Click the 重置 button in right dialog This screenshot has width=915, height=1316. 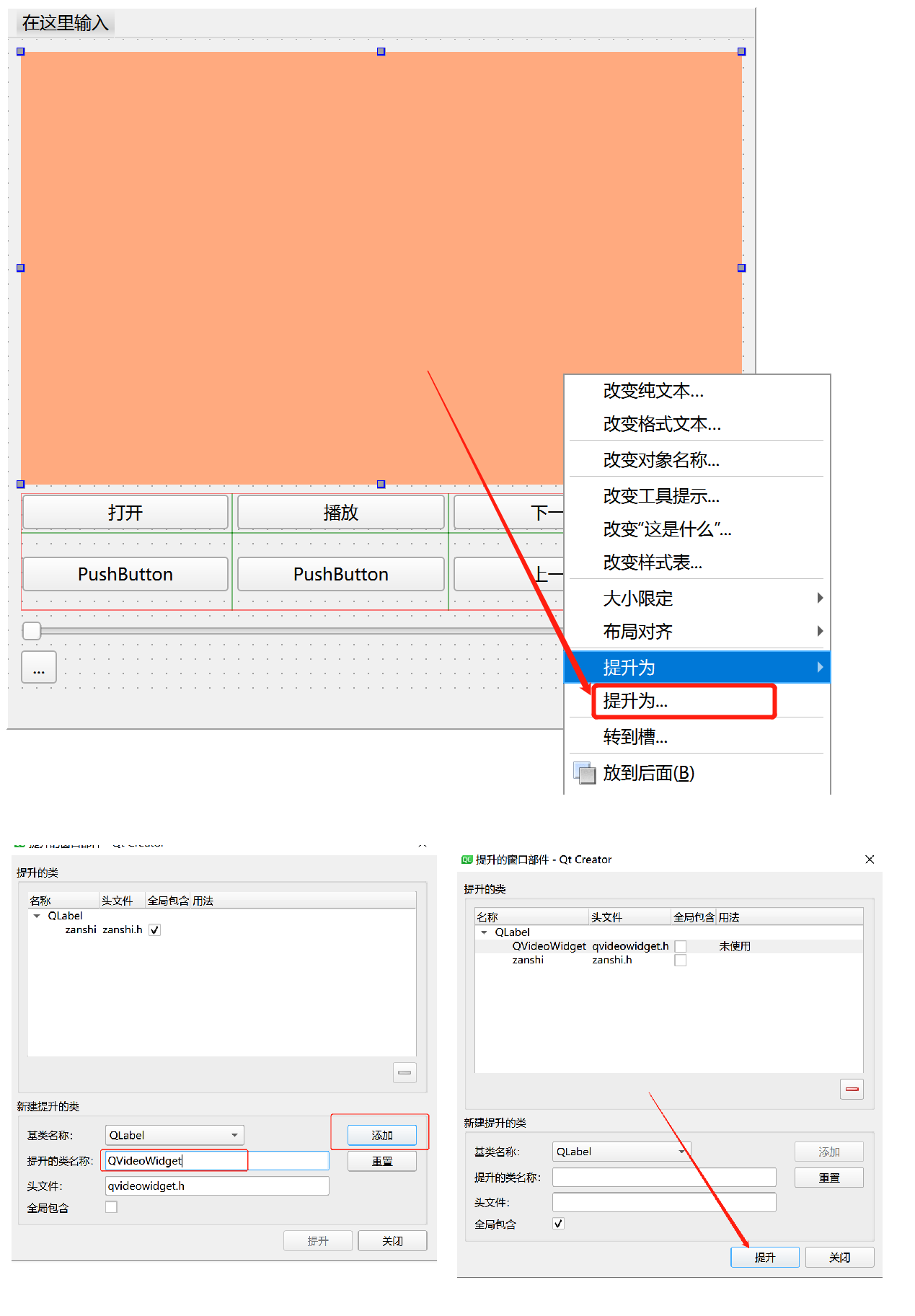(x=829, y=1178)
